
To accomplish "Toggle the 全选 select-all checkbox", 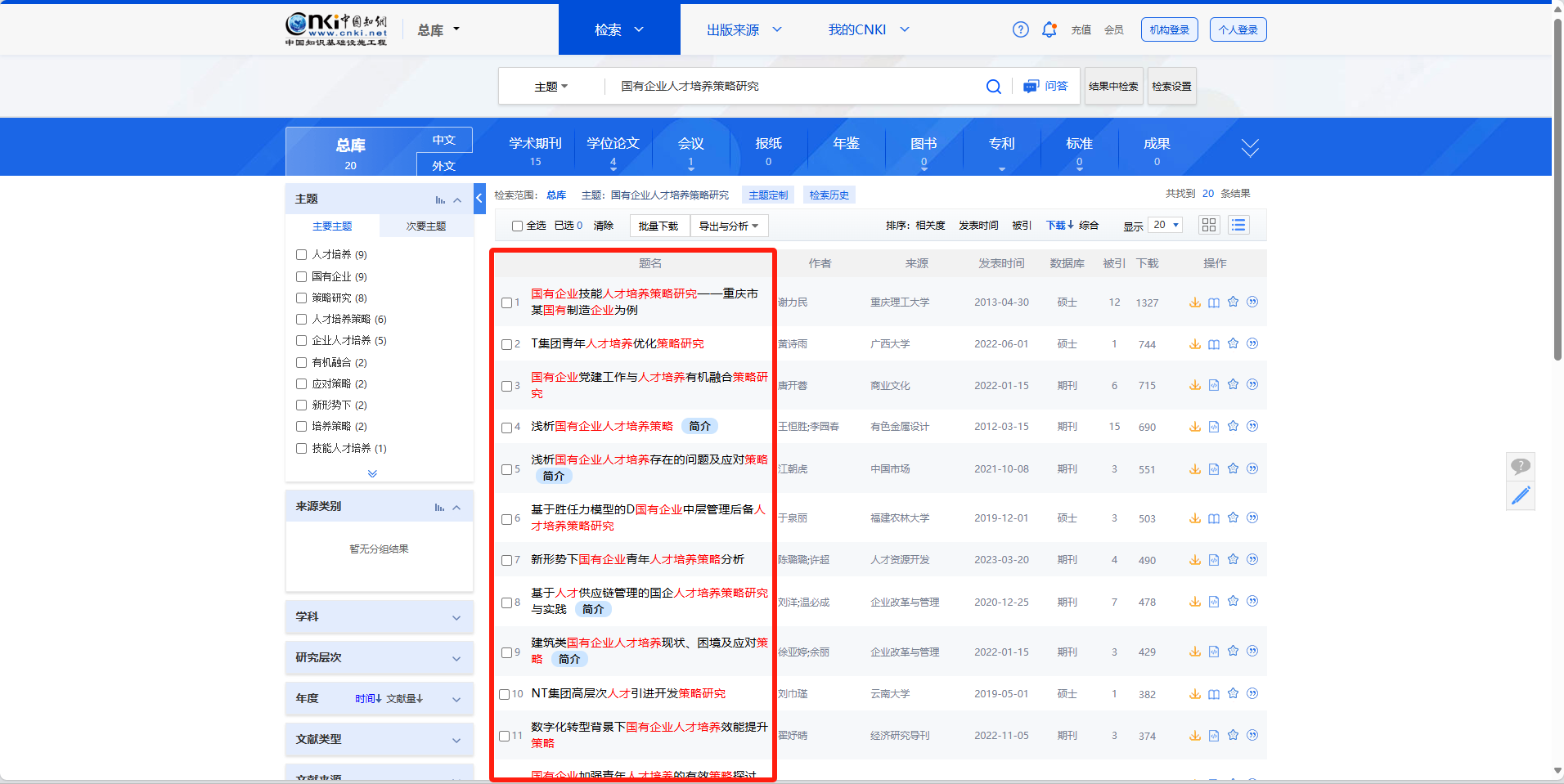I will (517, 226).
